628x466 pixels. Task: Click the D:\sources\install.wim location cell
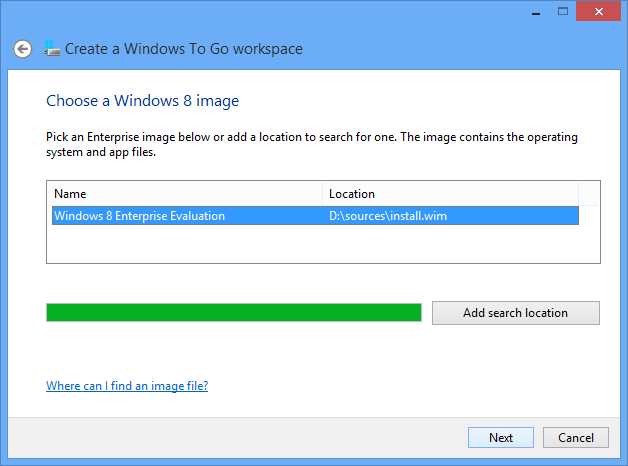pyautogui.click(x=390, y=216)
